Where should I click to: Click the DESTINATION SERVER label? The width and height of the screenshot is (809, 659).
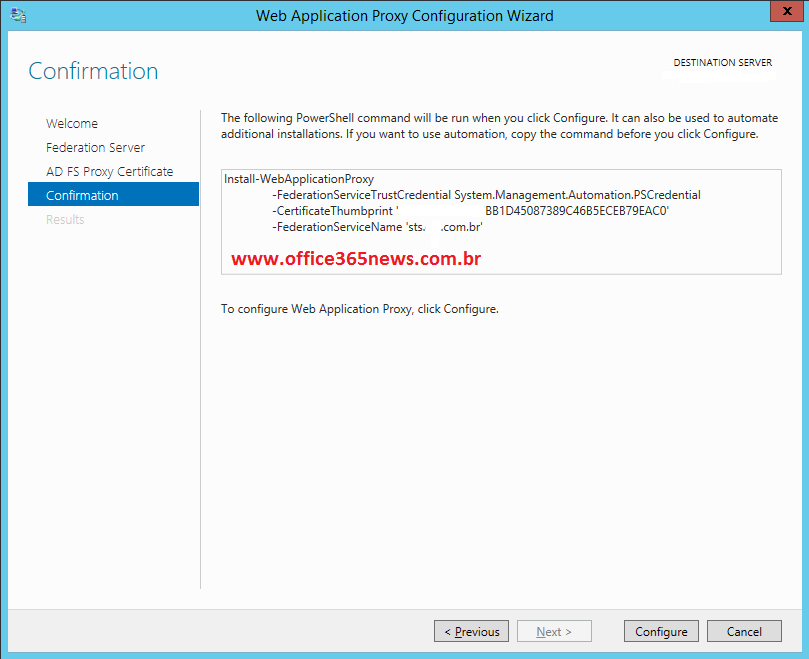[x=722, y=63]
